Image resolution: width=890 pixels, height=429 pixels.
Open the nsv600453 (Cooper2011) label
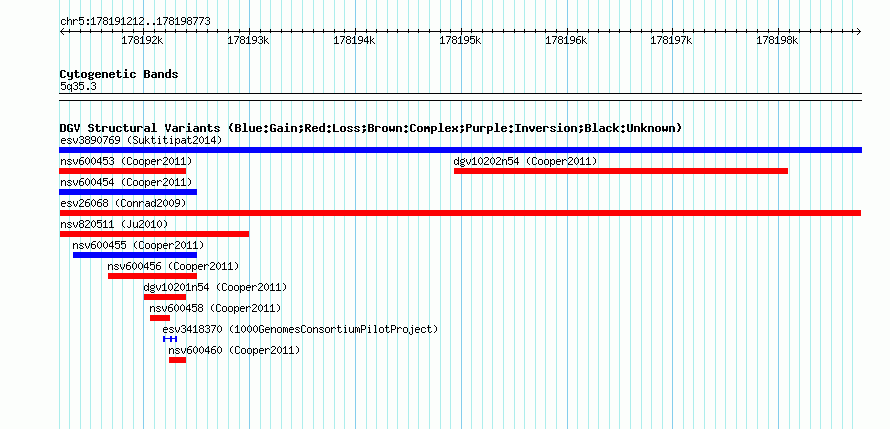pyautogui.click(x=126, y=161)
